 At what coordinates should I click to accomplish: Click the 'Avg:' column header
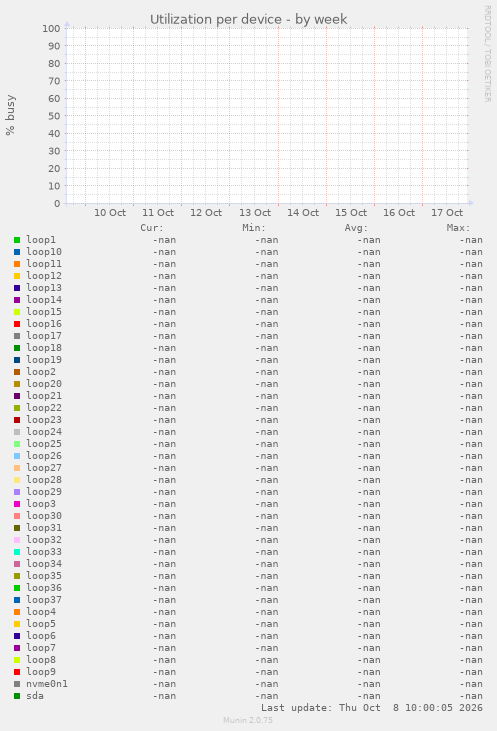357,228
